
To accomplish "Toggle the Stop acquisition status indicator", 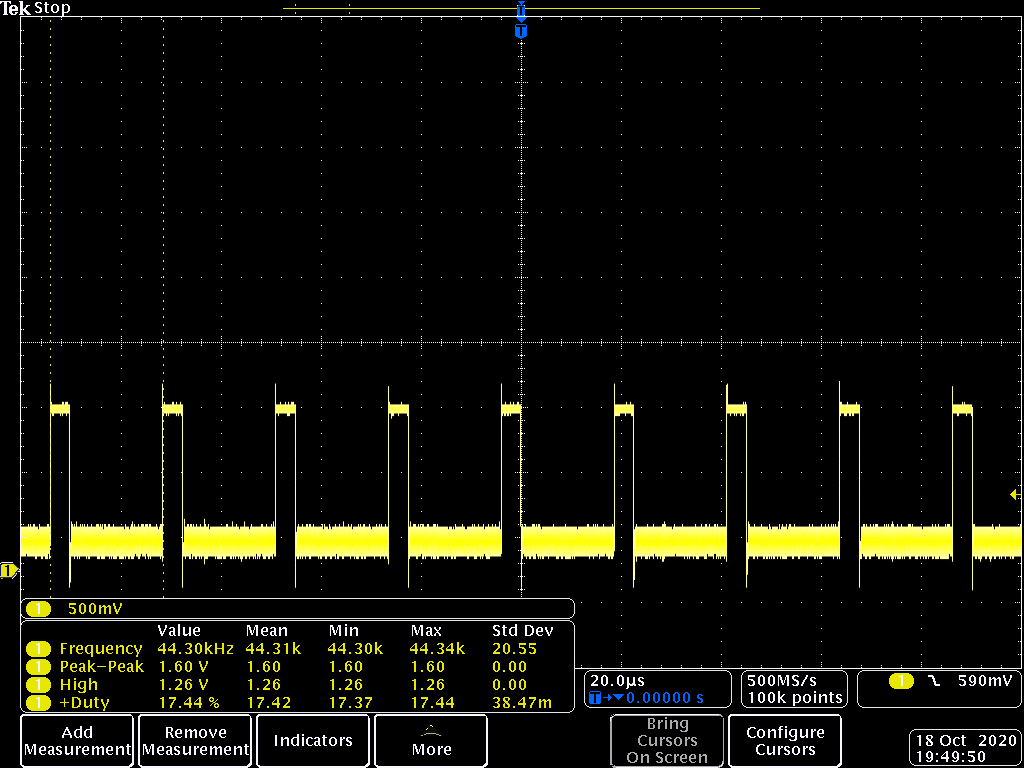I will (52, 8).
